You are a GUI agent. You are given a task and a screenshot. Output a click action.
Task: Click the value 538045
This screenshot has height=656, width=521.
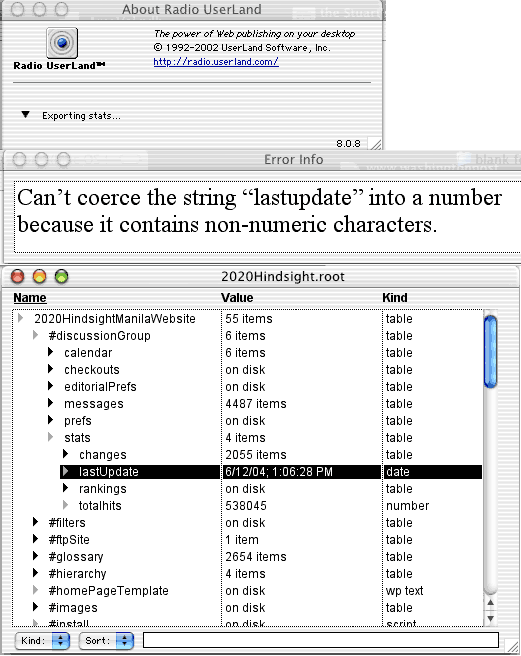[246, 505]
